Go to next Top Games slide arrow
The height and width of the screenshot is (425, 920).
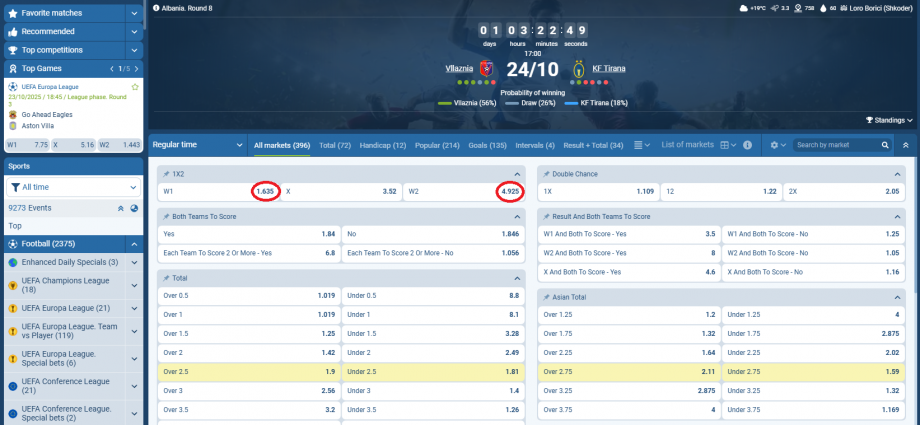(134, 68)
